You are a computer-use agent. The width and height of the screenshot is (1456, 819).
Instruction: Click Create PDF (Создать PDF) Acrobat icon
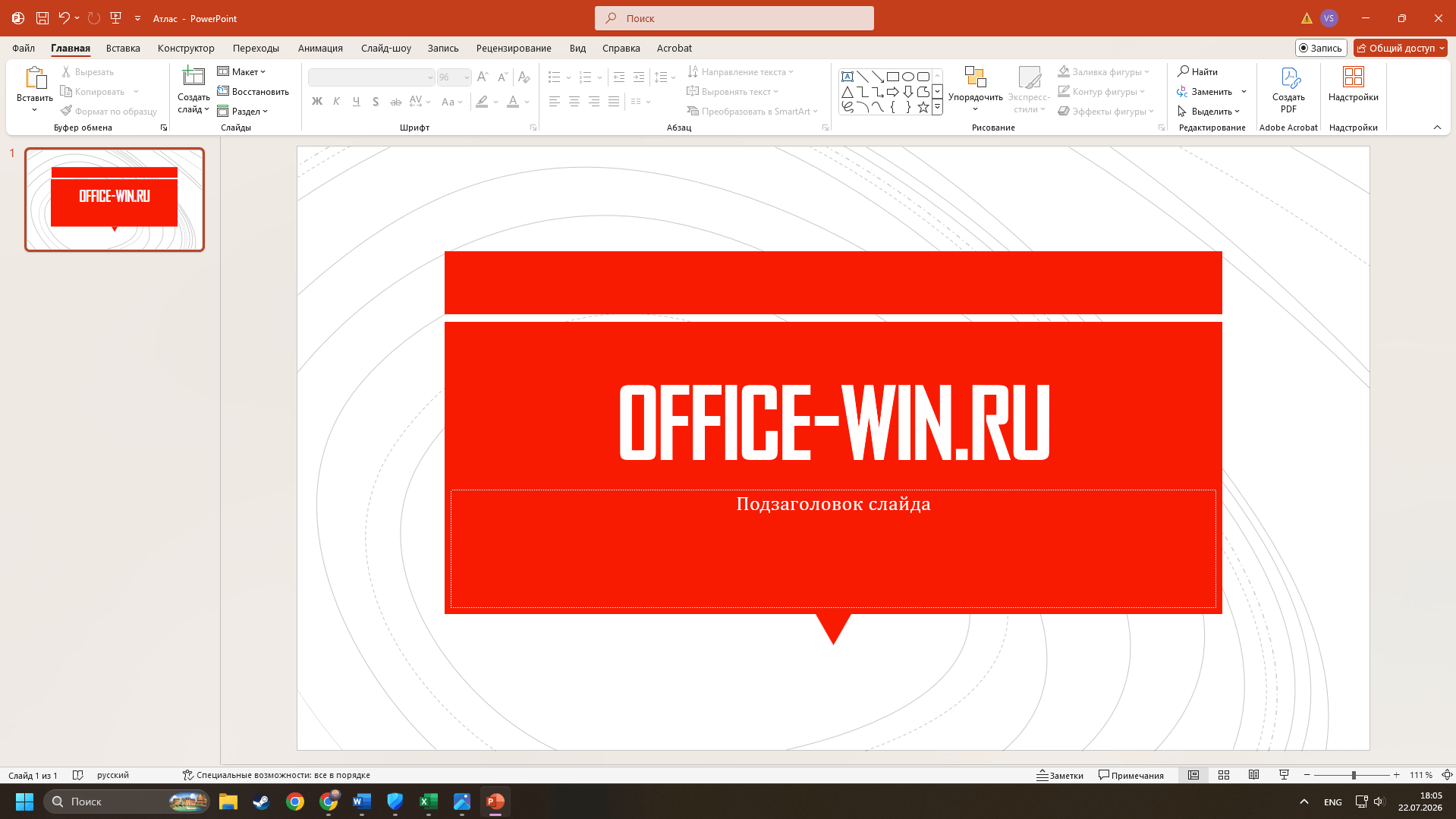[x=1288, y=90]
